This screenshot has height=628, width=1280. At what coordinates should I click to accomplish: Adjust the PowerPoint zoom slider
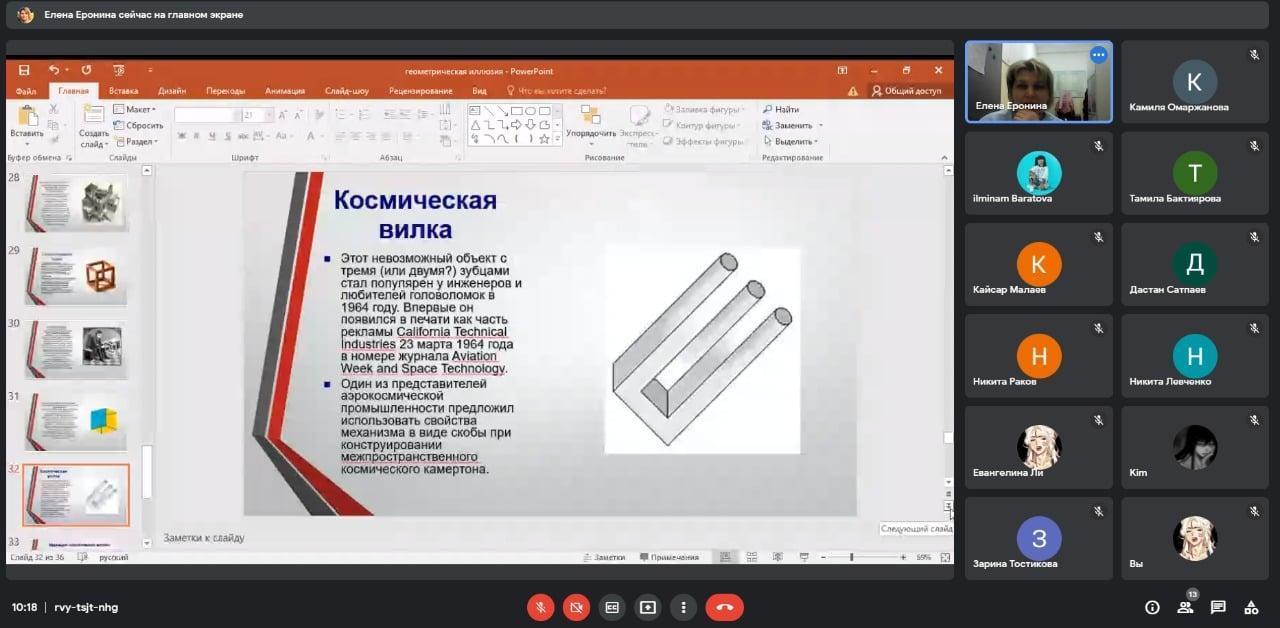(x=852, y=557)
